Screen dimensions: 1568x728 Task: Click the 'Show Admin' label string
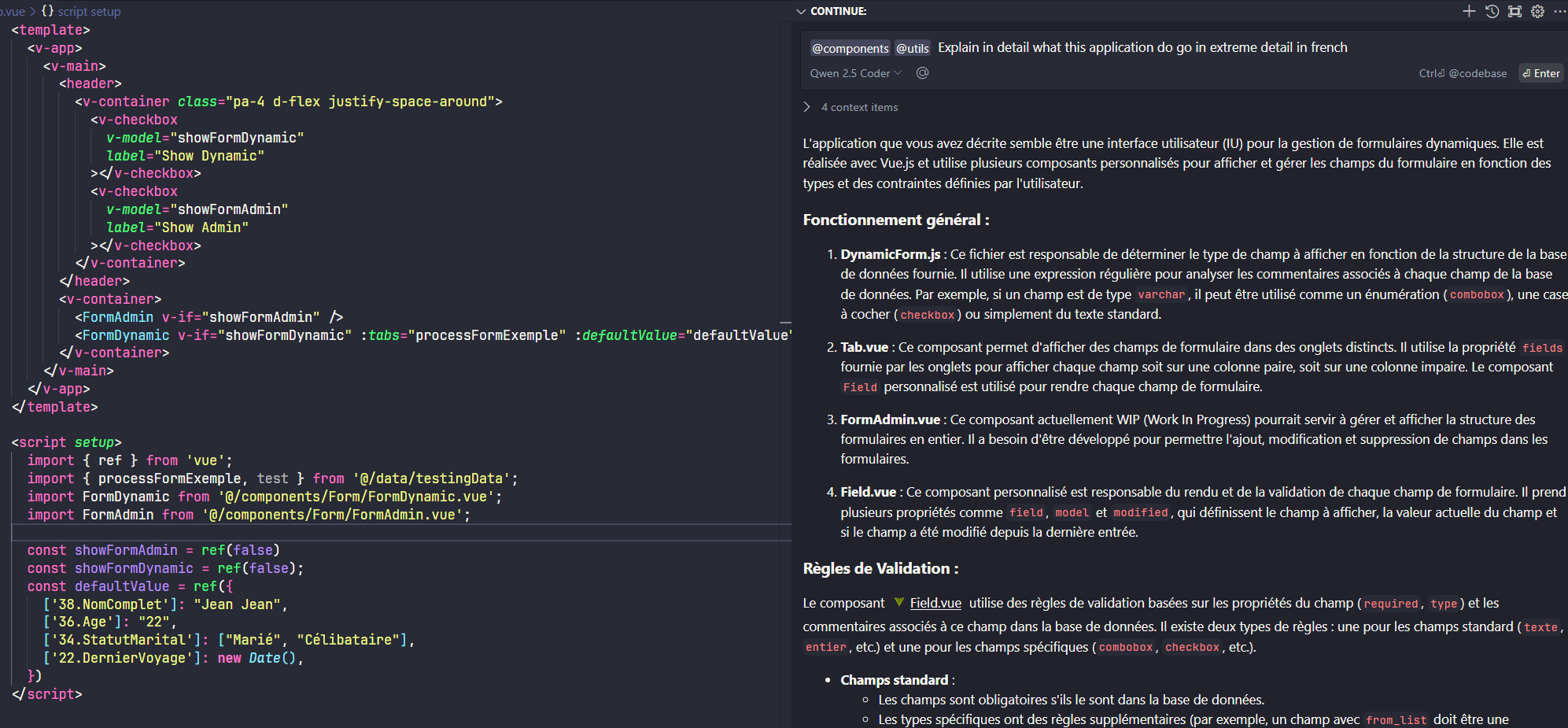(201, 227)
